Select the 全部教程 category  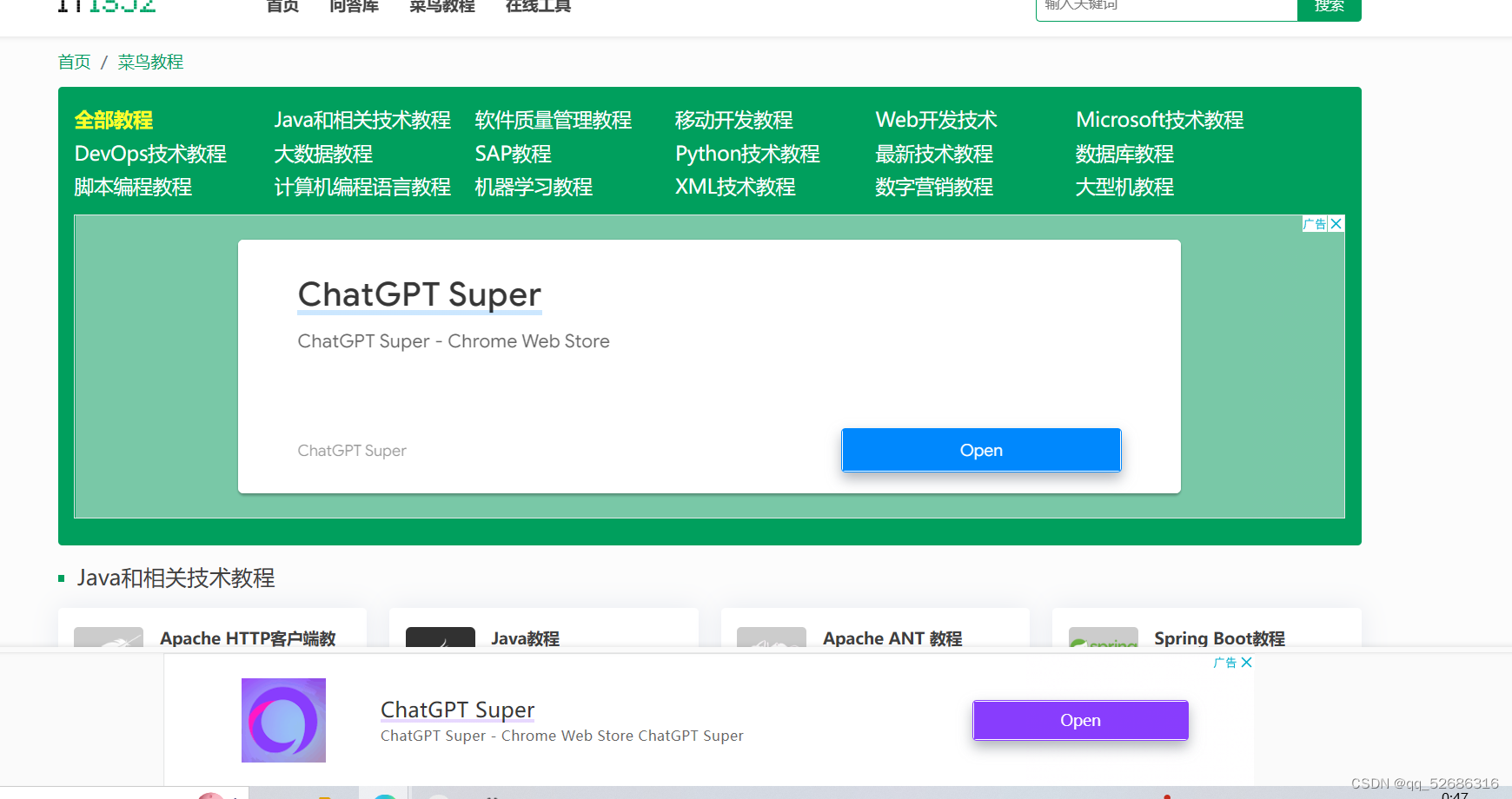click(x=114, y=120)
